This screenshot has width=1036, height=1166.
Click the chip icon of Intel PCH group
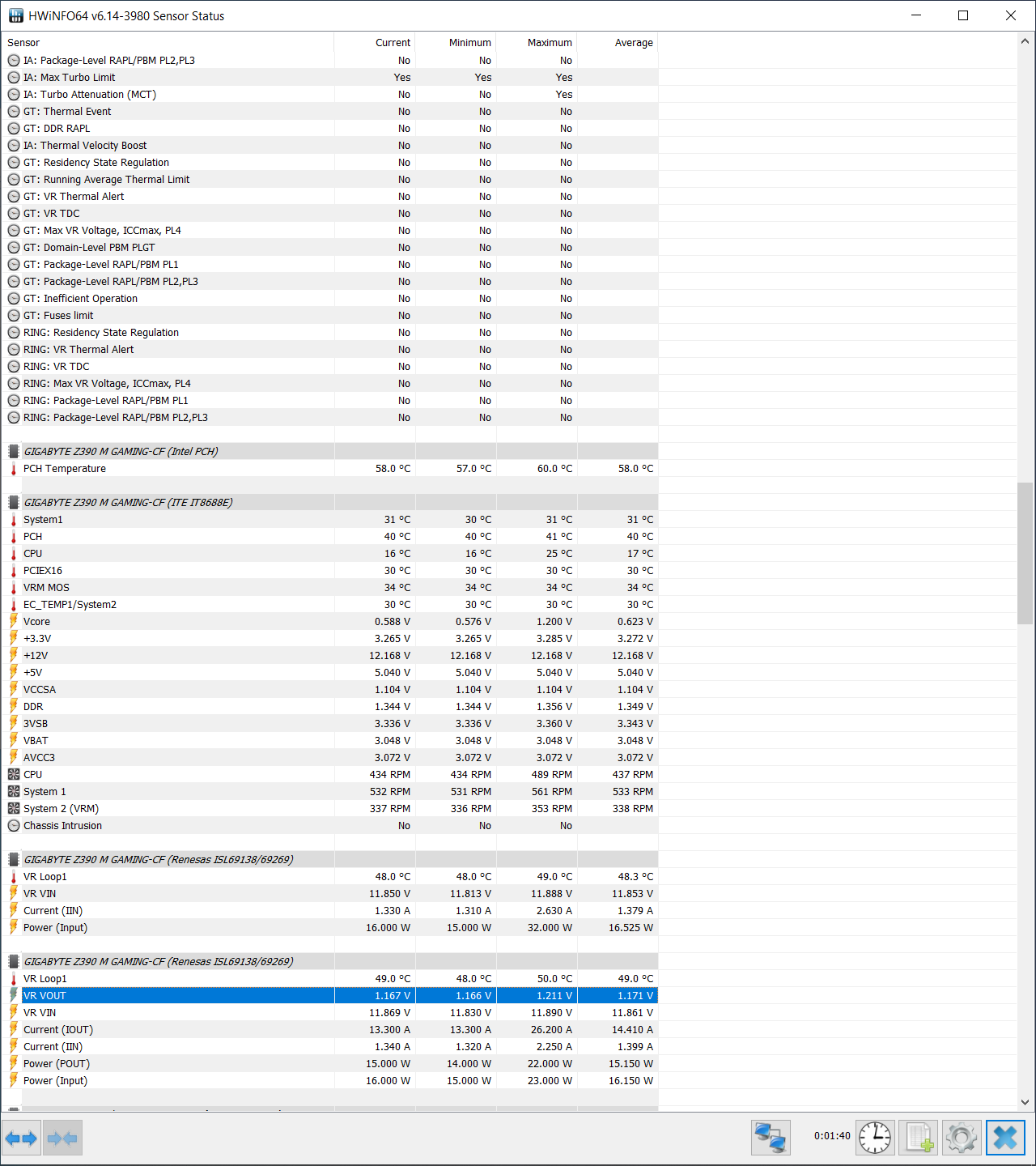tap(14, 452)
